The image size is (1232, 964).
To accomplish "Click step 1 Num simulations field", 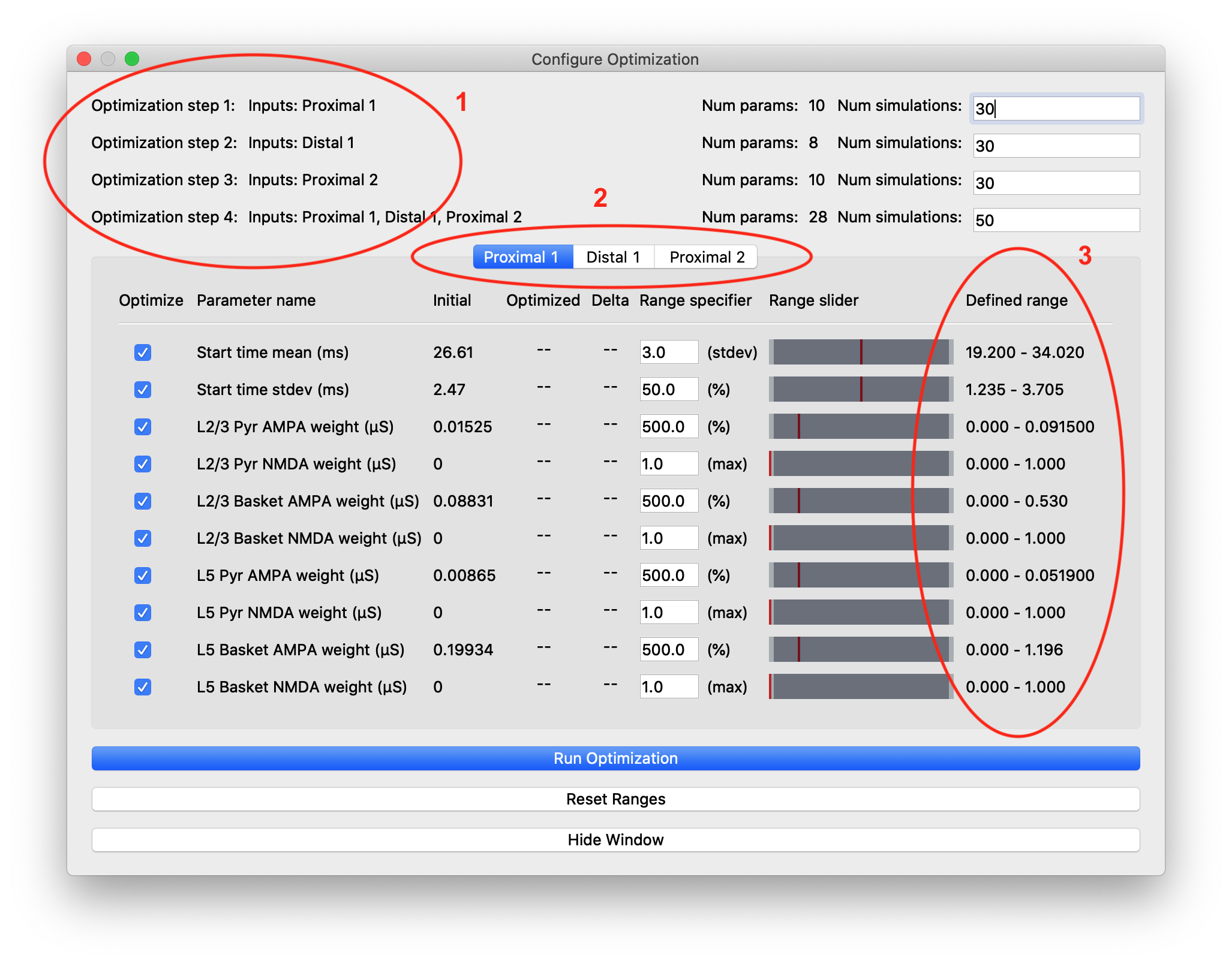I will (1056, 109).
